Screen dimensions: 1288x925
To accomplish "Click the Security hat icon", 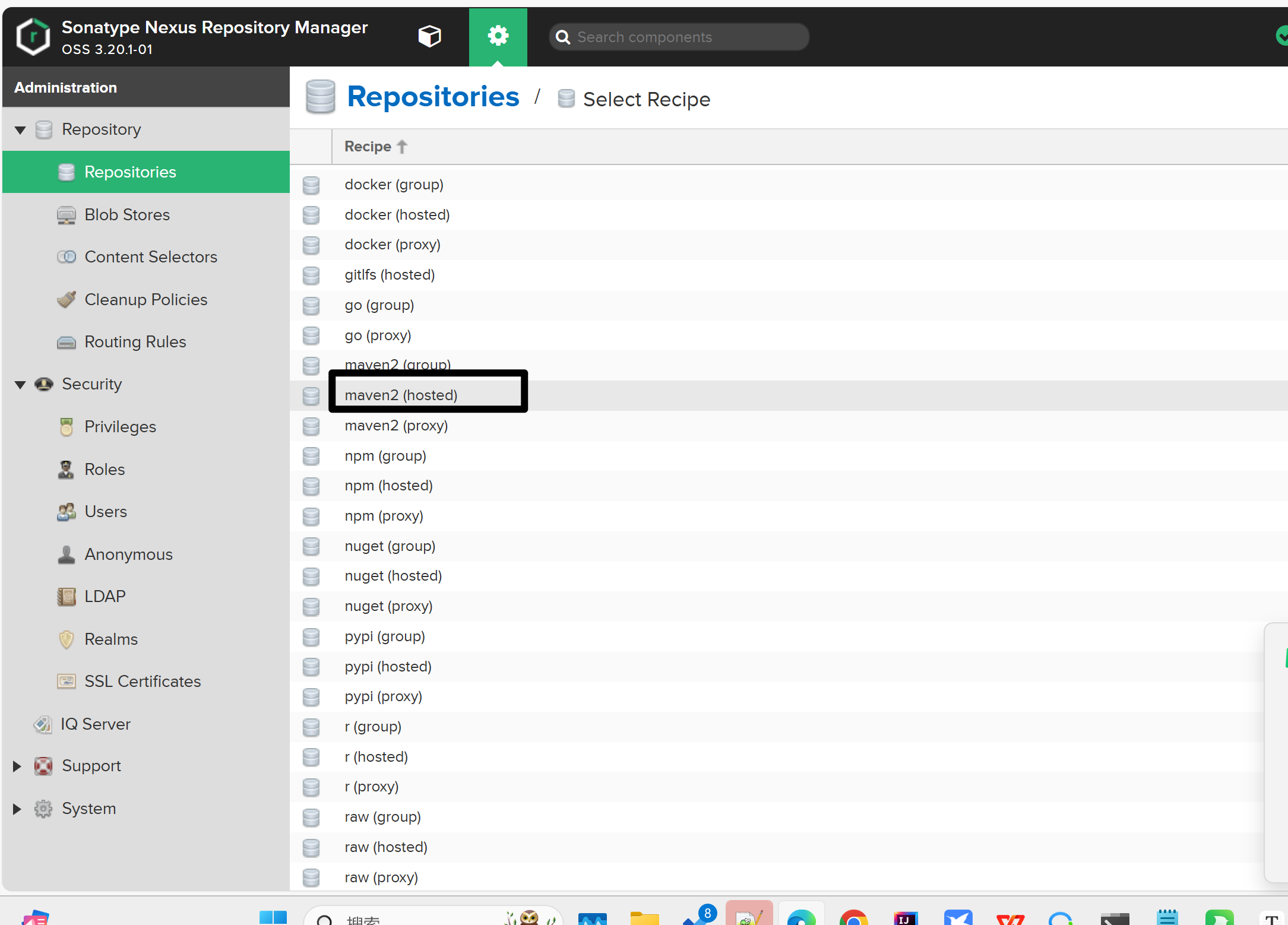I will (44, 385).
